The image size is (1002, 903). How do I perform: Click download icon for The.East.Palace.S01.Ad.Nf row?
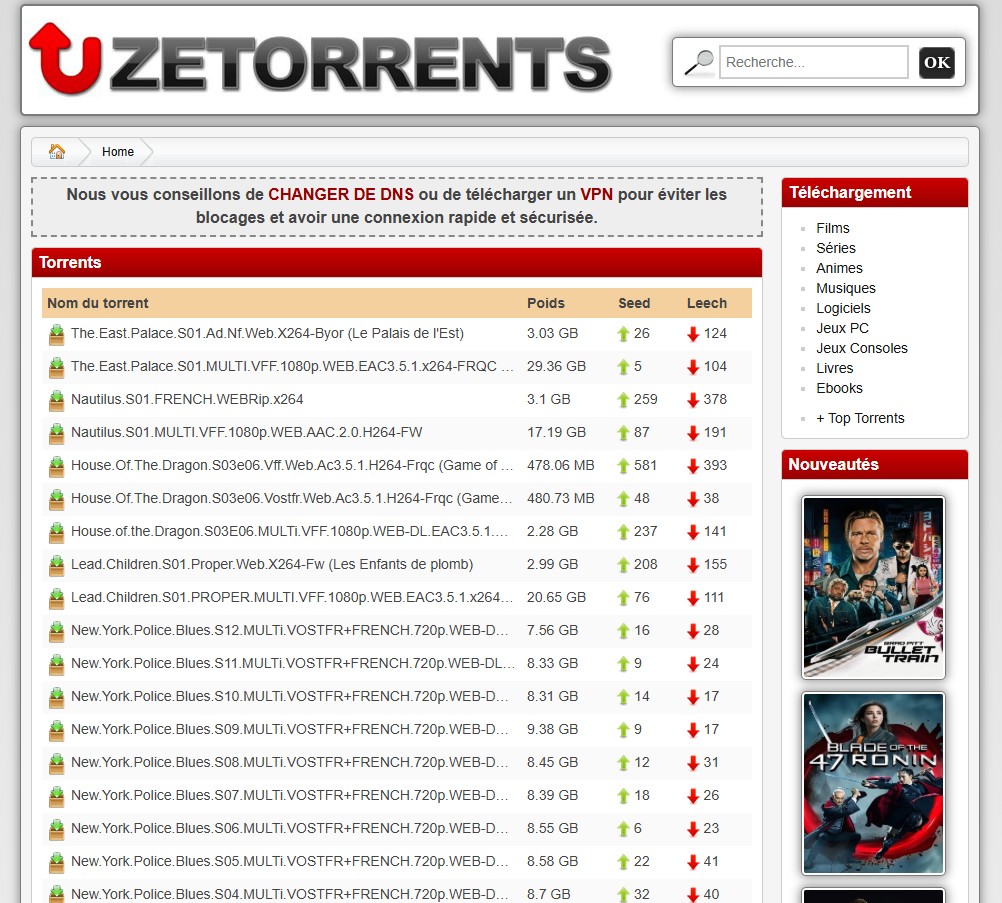tap(57, 334)
